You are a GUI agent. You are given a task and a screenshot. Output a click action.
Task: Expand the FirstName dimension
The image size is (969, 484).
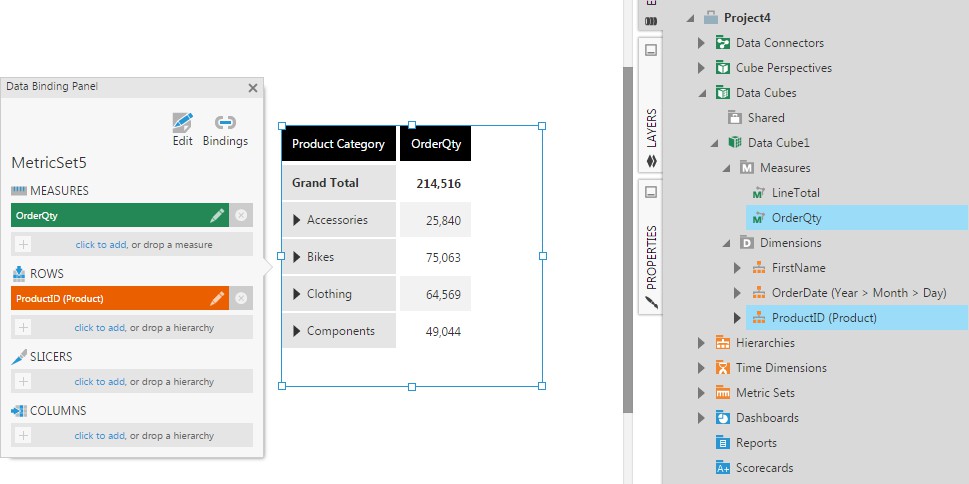[x=737, y=268]
